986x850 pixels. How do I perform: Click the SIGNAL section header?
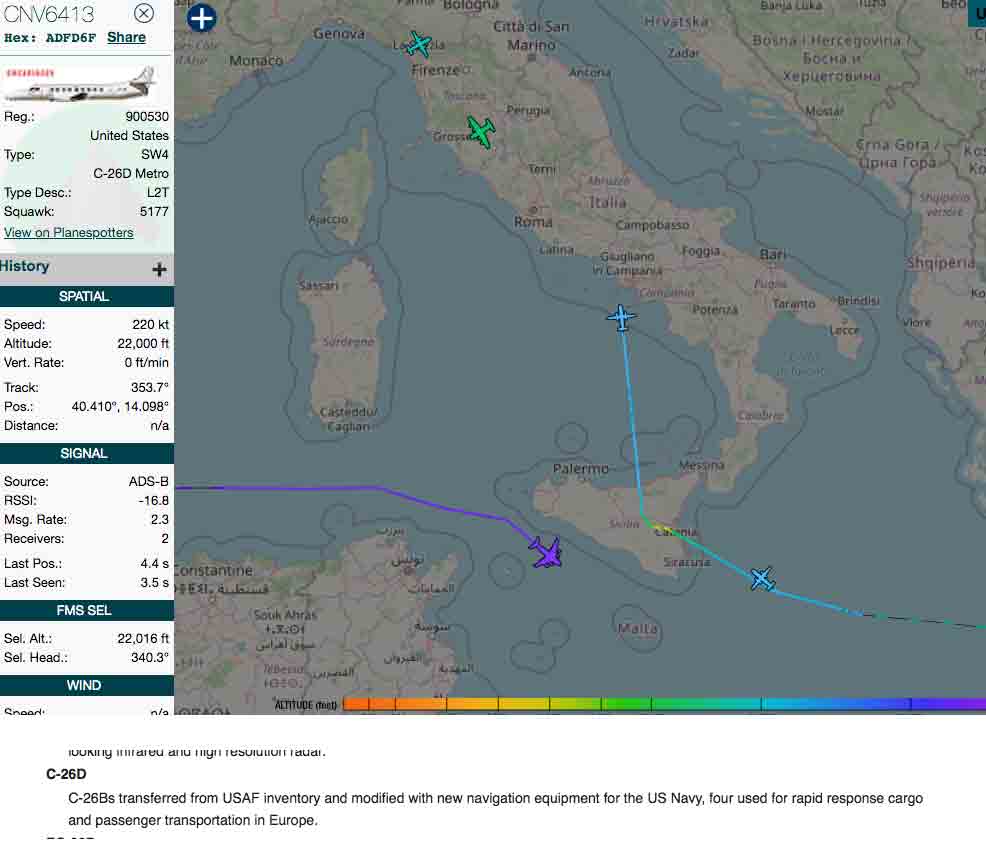click(x=87, y=453)
